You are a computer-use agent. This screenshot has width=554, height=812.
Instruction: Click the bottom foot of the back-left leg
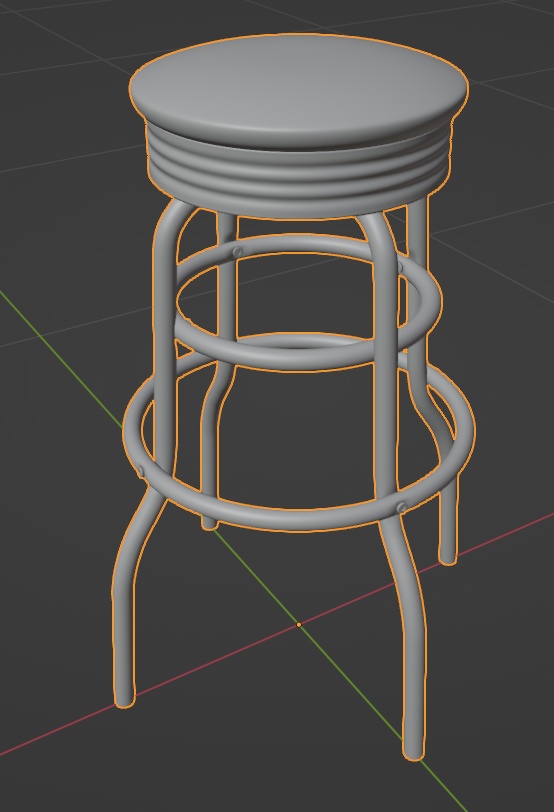pyautogui.click(x=209, y=523)
